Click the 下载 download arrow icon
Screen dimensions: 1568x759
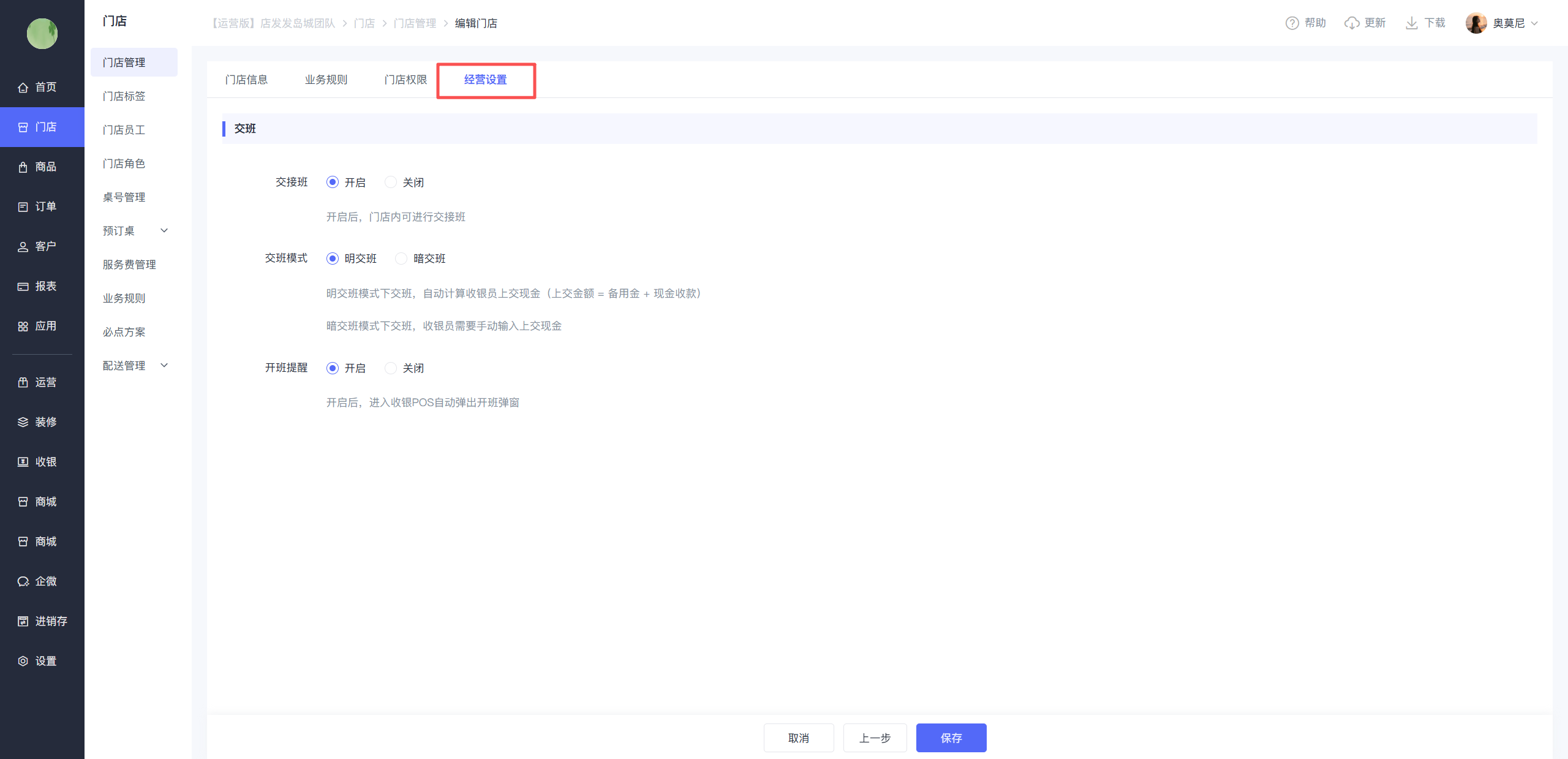[1412, 23]
